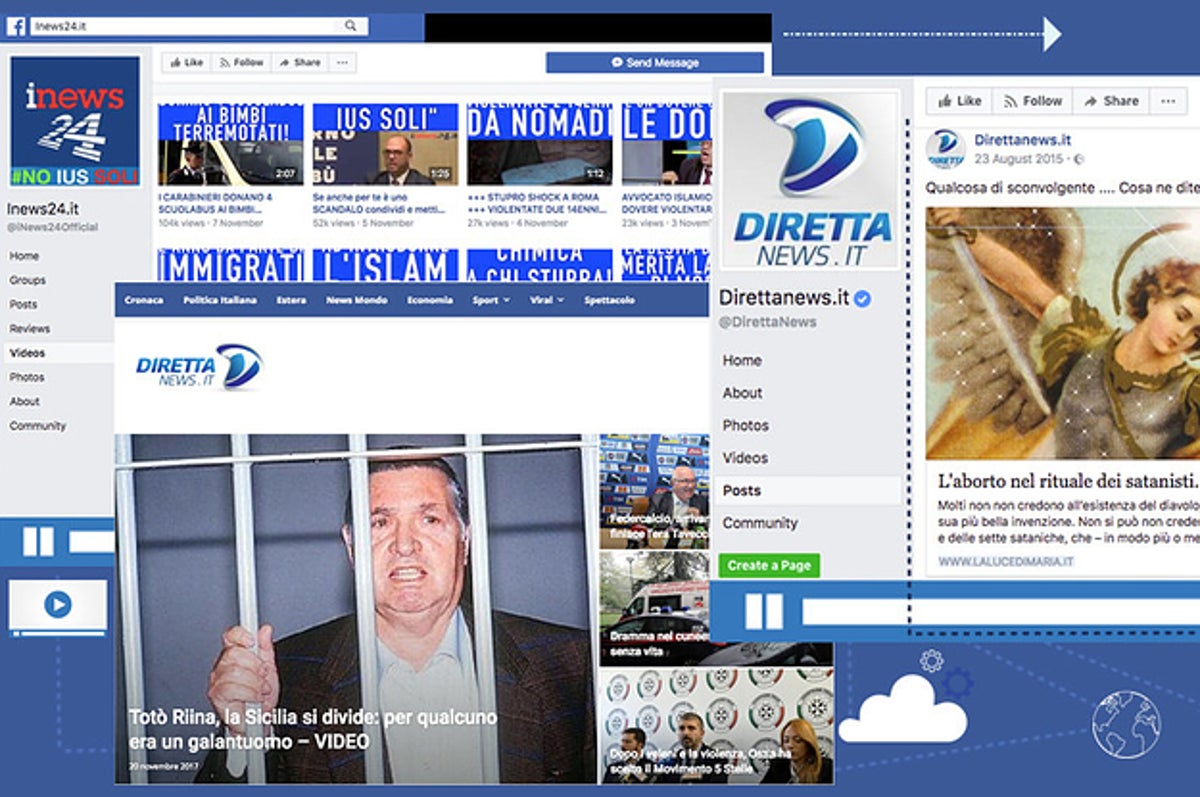
Task: Play the 'DA NOMADI' video thumbnail
Action: 539,144
